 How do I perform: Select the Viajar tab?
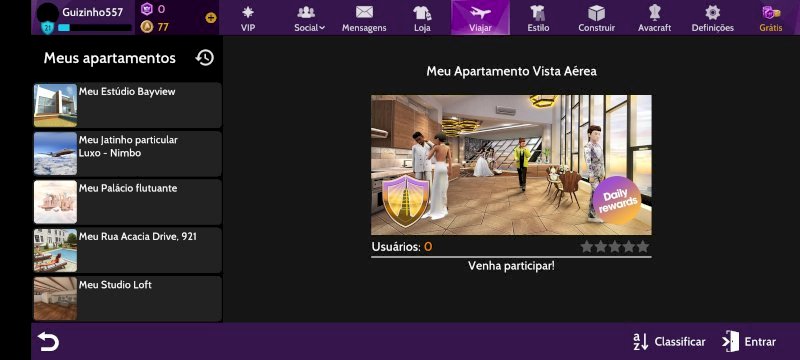tap(480, 18)
